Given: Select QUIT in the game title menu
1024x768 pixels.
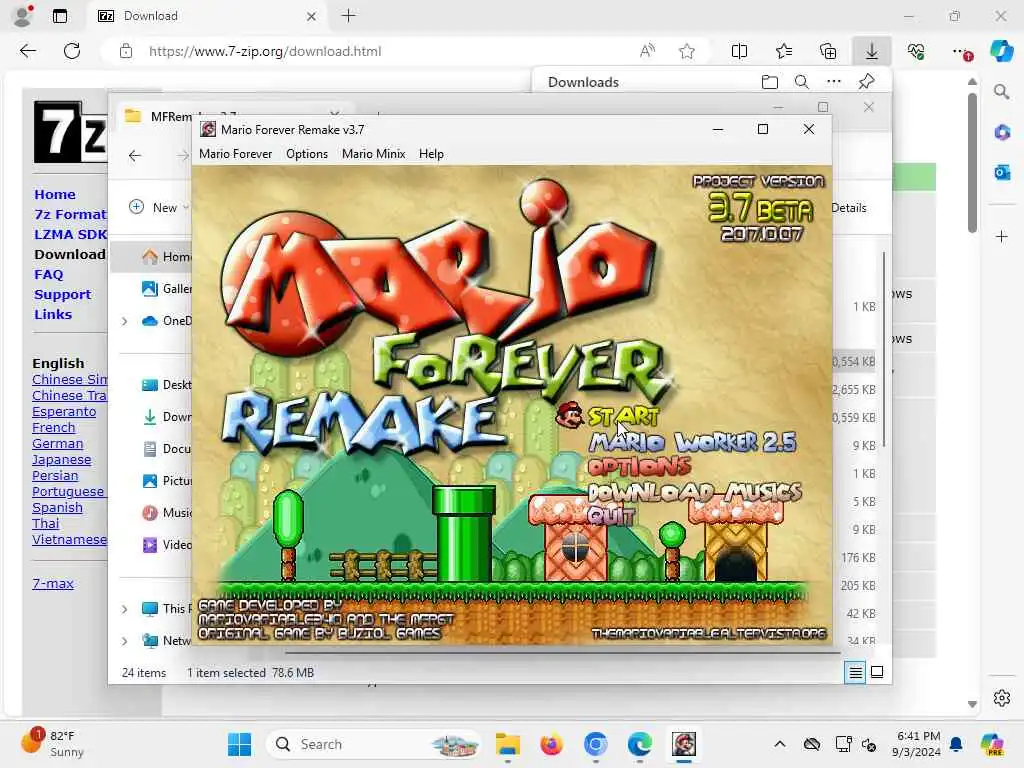Looking at the screenshot, I should pos(611,516).
